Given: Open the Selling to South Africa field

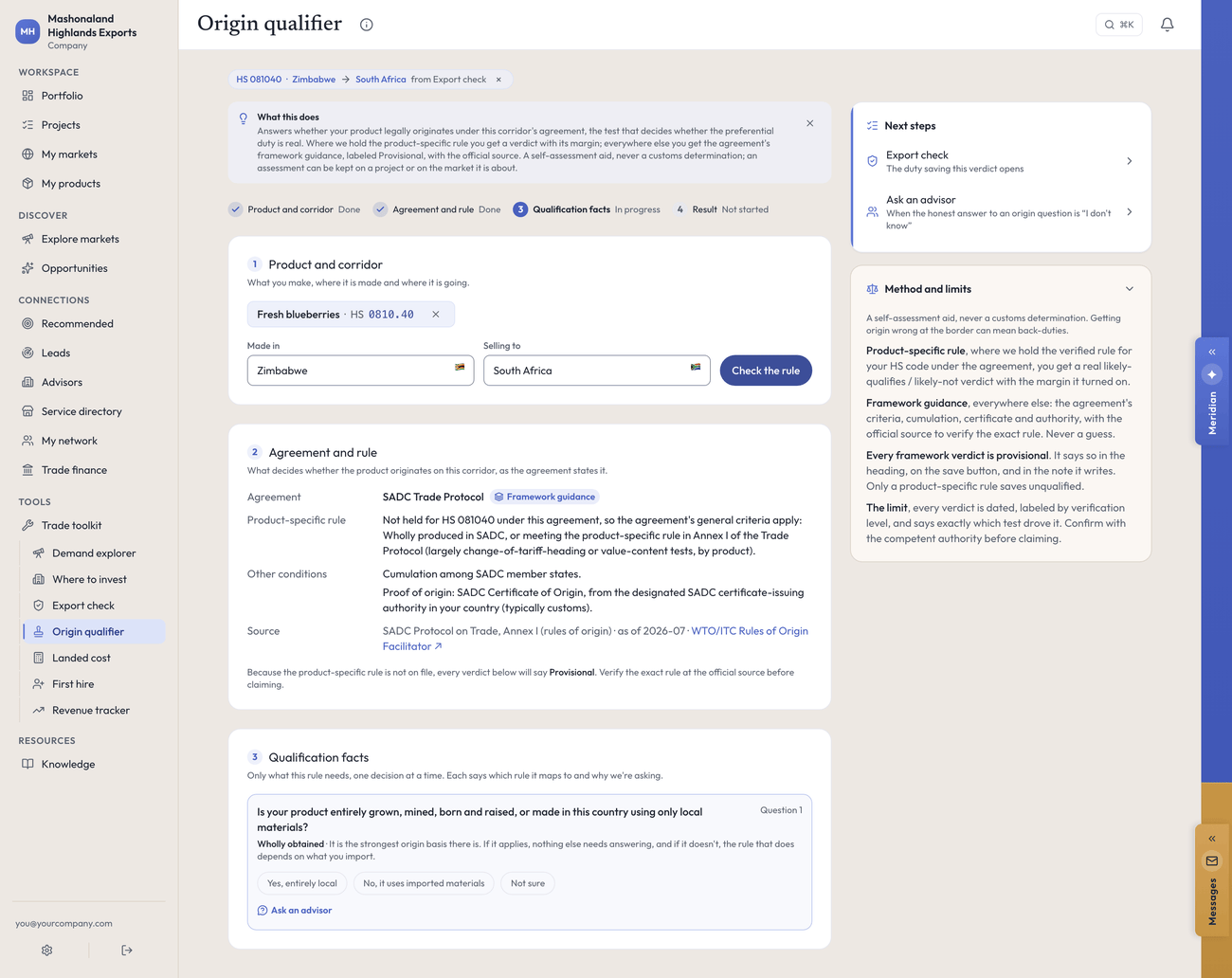Looking at the screenshot, I should [597, 371].
